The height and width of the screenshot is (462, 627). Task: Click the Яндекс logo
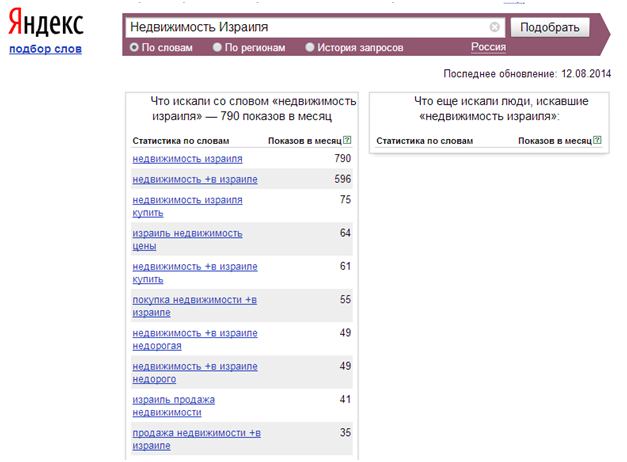pos(46,22)
